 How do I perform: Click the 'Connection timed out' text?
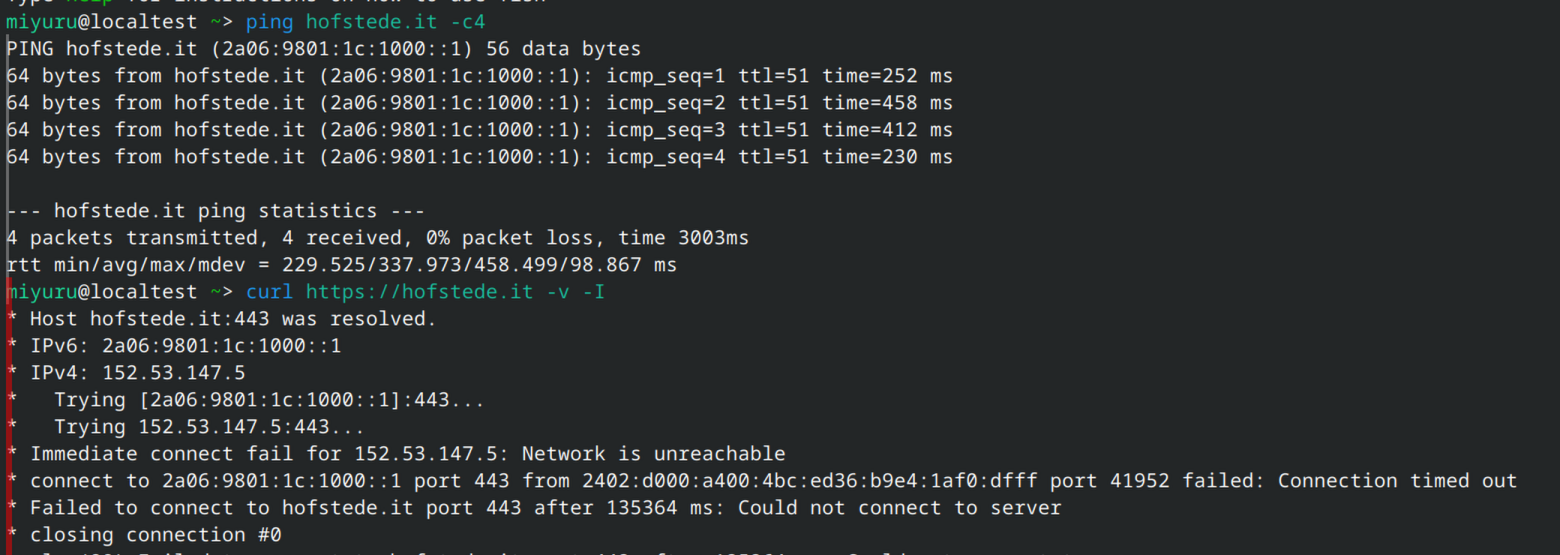coord(1397,481)
